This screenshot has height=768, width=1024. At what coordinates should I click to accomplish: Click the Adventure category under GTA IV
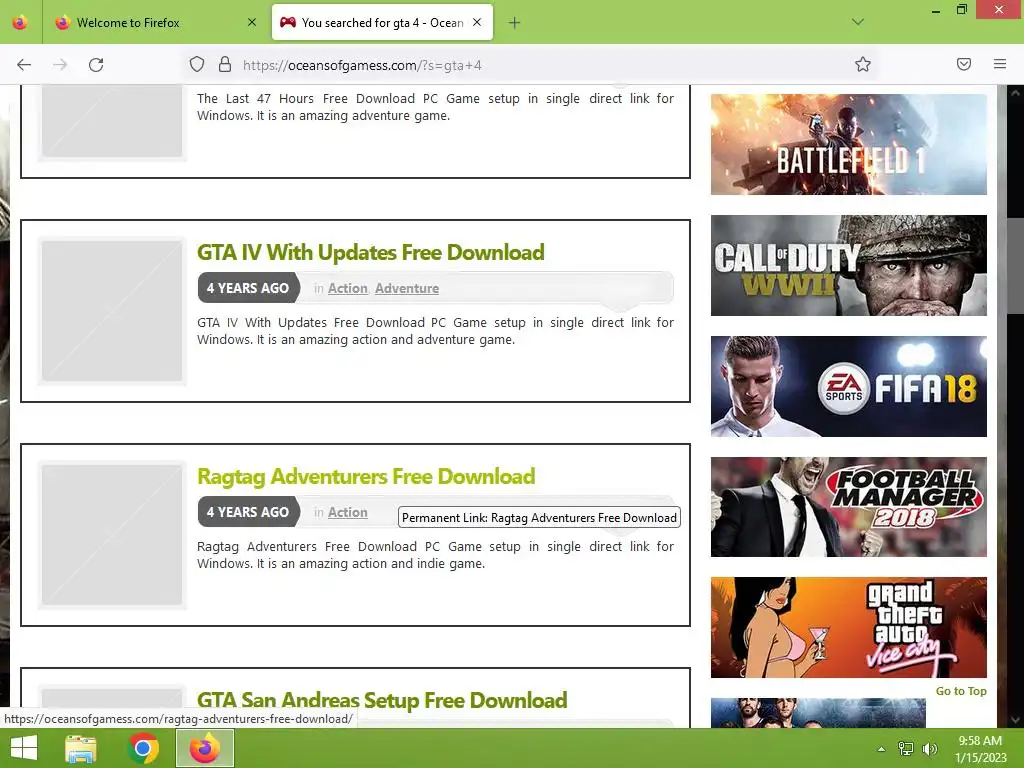pos(407,289)
